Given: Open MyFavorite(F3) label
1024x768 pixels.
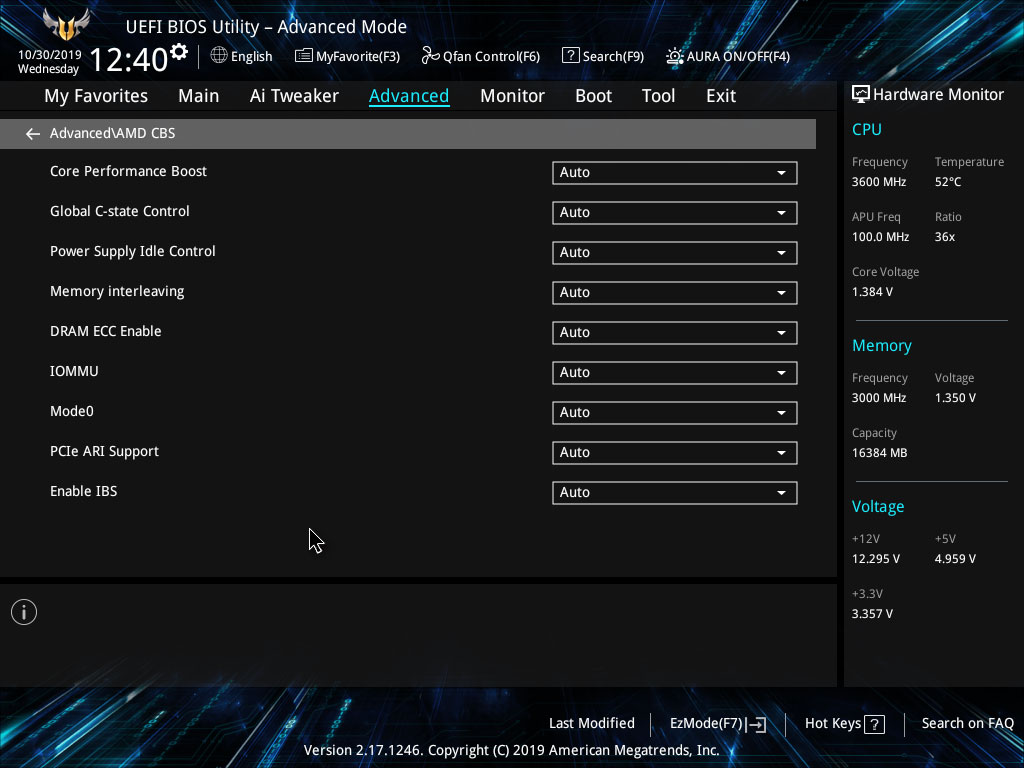Looking at the screenshot, I should [x=358, y=57].
